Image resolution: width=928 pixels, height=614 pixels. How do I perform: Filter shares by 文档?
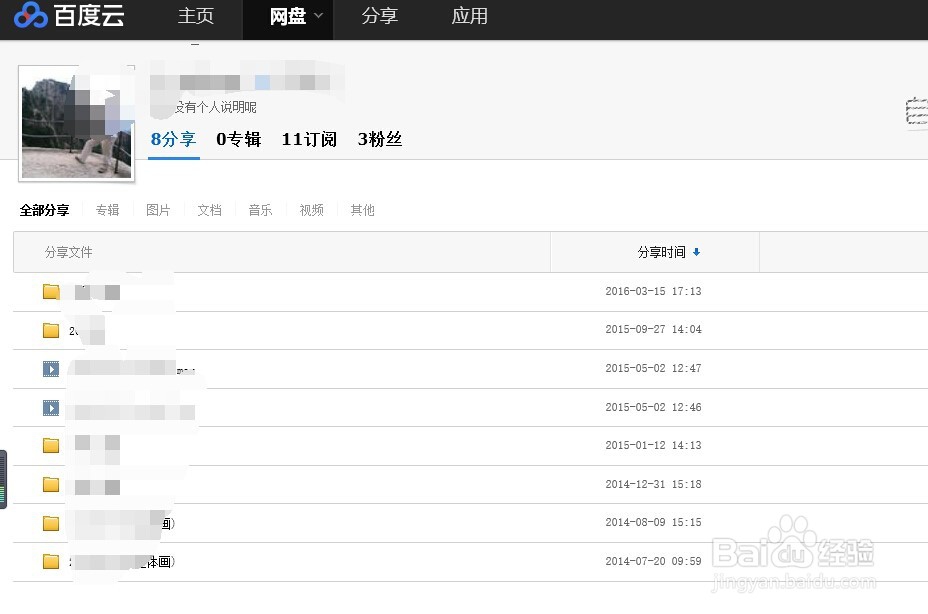coord(210,210)
